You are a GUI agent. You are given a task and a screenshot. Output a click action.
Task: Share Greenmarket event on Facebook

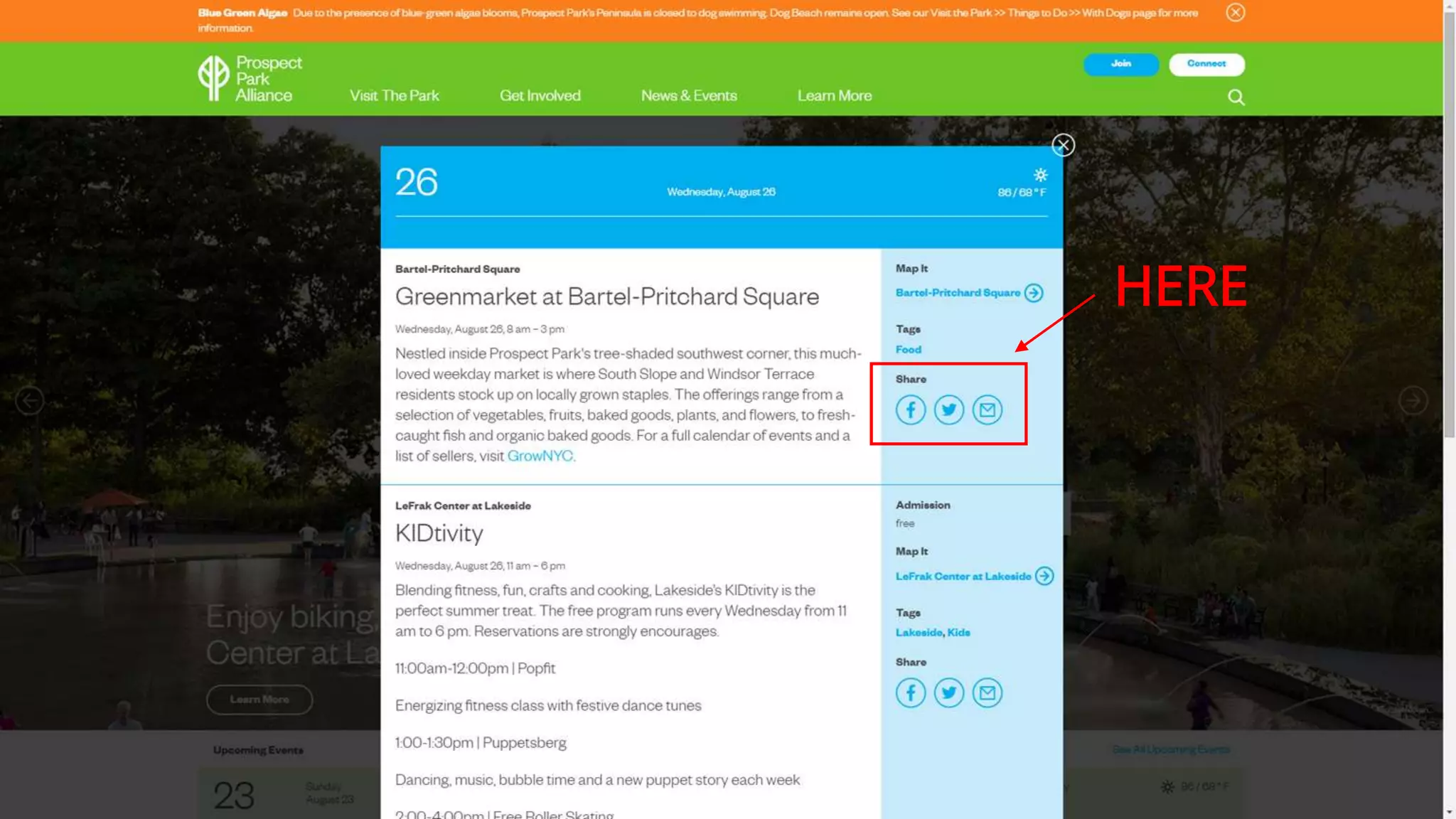(x=910, y=410)
